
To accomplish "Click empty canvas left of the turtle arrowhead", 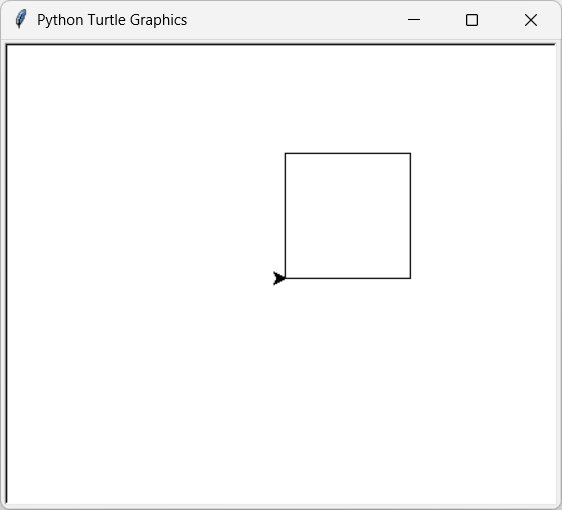I will [143, 278].
